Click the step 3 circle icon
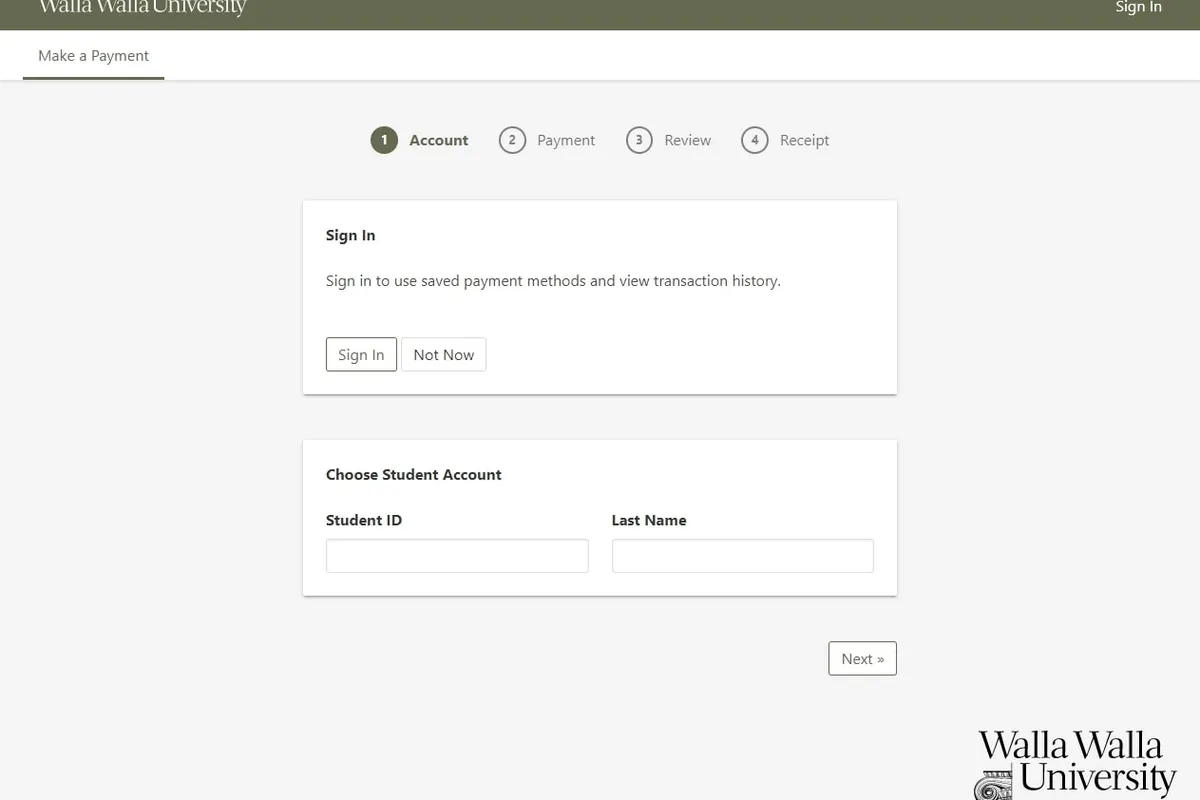 [x=639, y=140]
